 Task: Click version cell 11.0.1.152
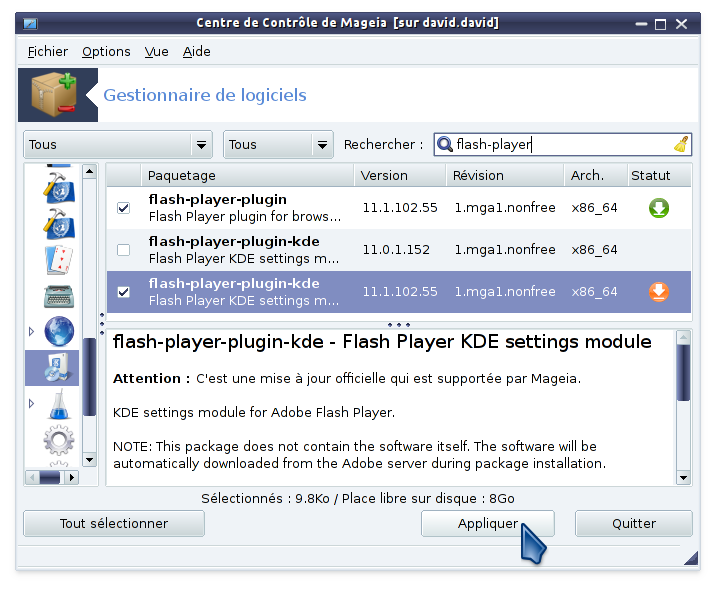396,250
